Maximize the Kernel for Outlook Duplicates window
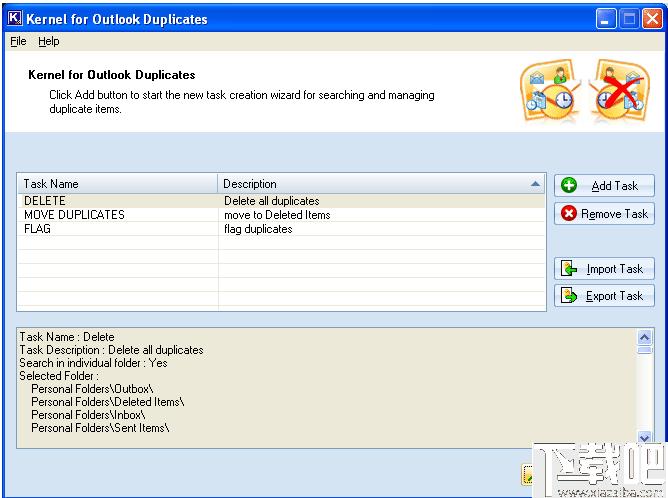Image resolution: width=668 pixels, height=498 pixels. coord(629,19)
